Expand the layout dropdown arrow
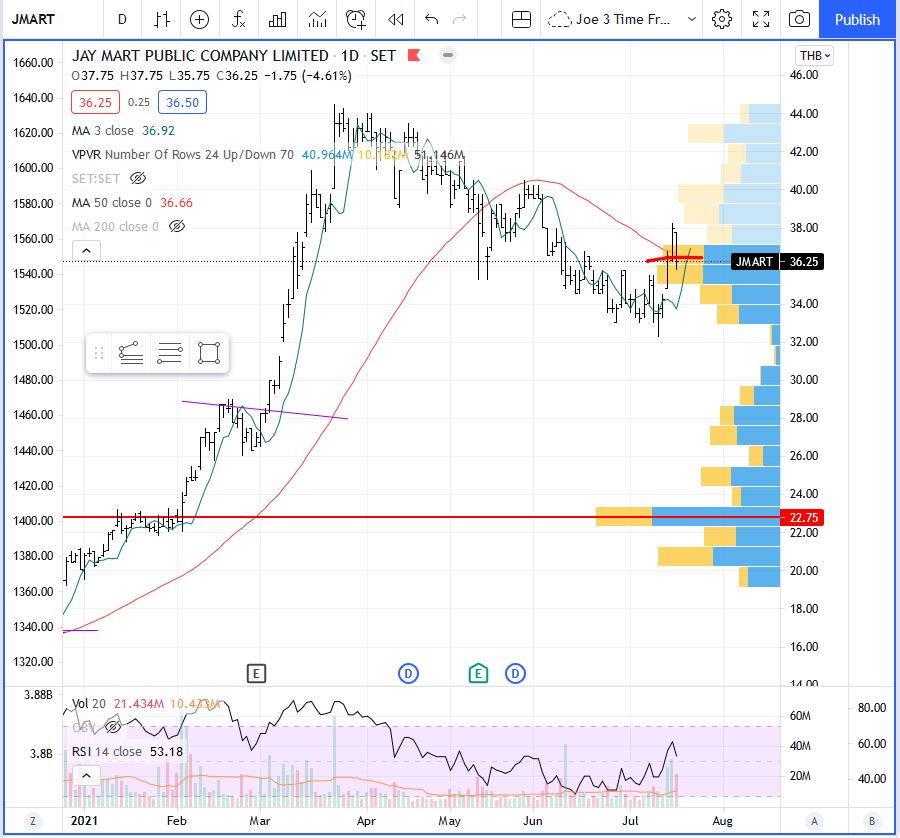 (x=692, y=20)
